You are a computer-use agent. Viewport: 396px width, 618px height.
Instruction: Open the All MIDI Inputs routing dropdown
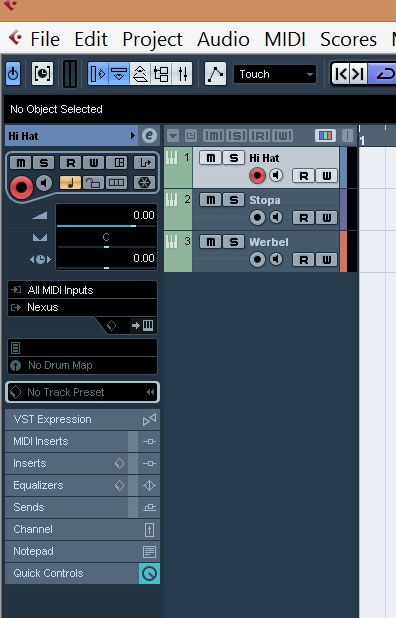click(x=82, y=290)
